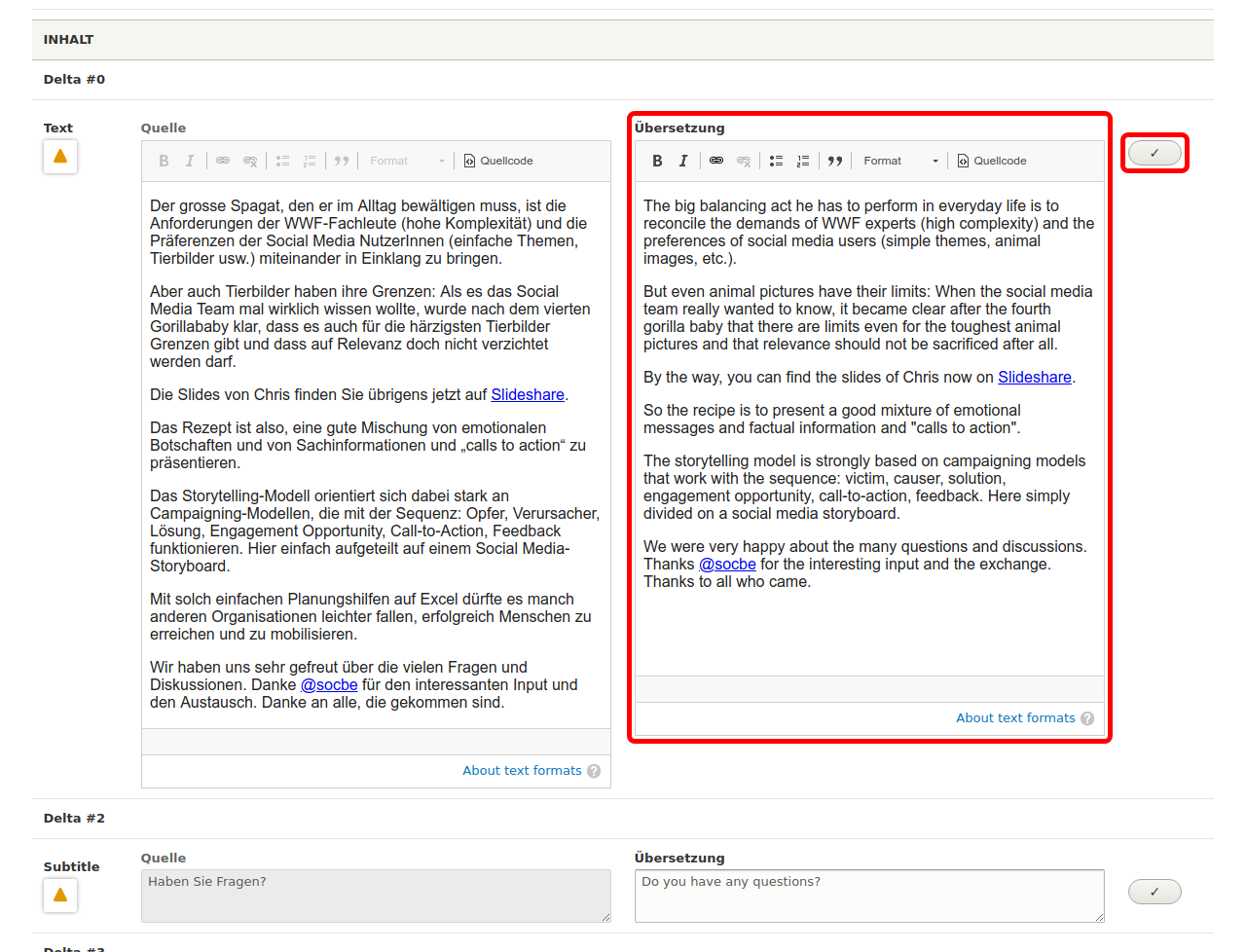Insert bulleted list in the Übersetzung editor
Image resolution: width=1246 pixels, height=952 pixels.
(776, 161)
